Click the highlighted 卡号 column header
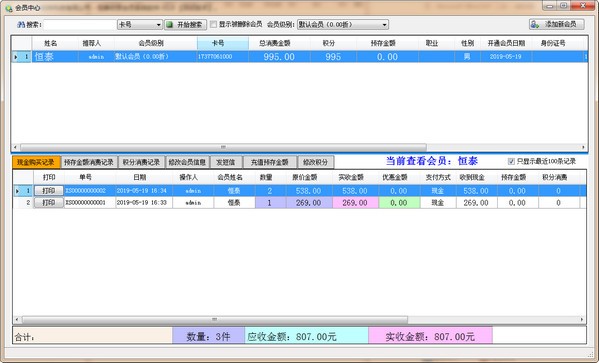The height and width of the screenshot is (363, 599). pyautogui.click(x=223, y=43)
